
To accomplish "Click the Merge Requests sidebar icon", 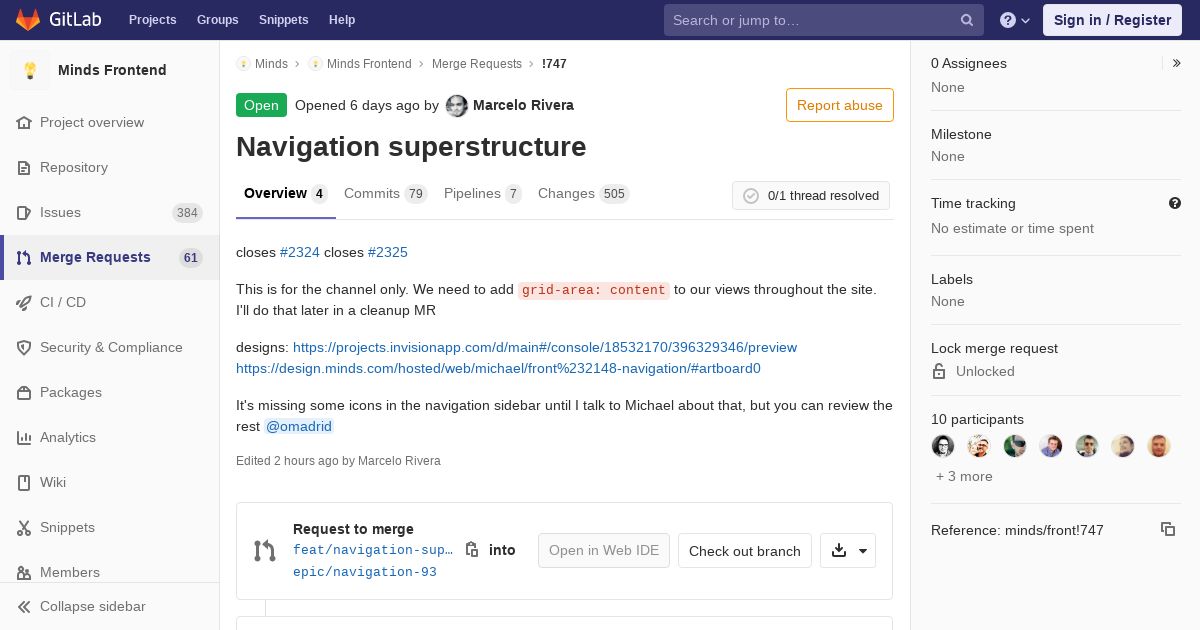I will click(x=24, y=257).
